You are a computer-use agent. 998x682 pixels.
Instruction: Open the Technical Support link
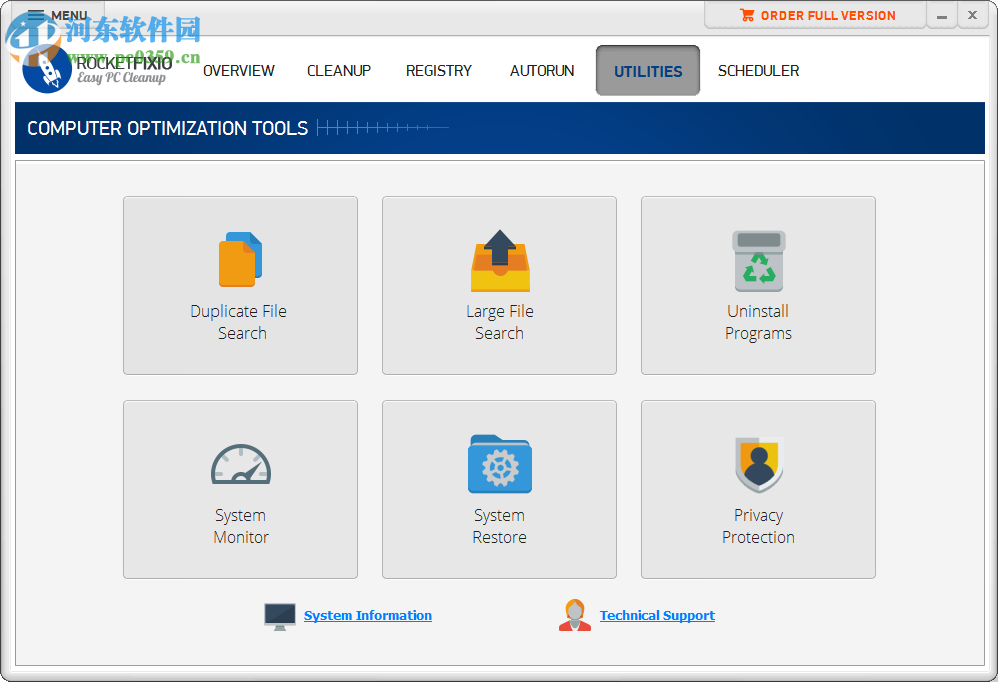657,615
